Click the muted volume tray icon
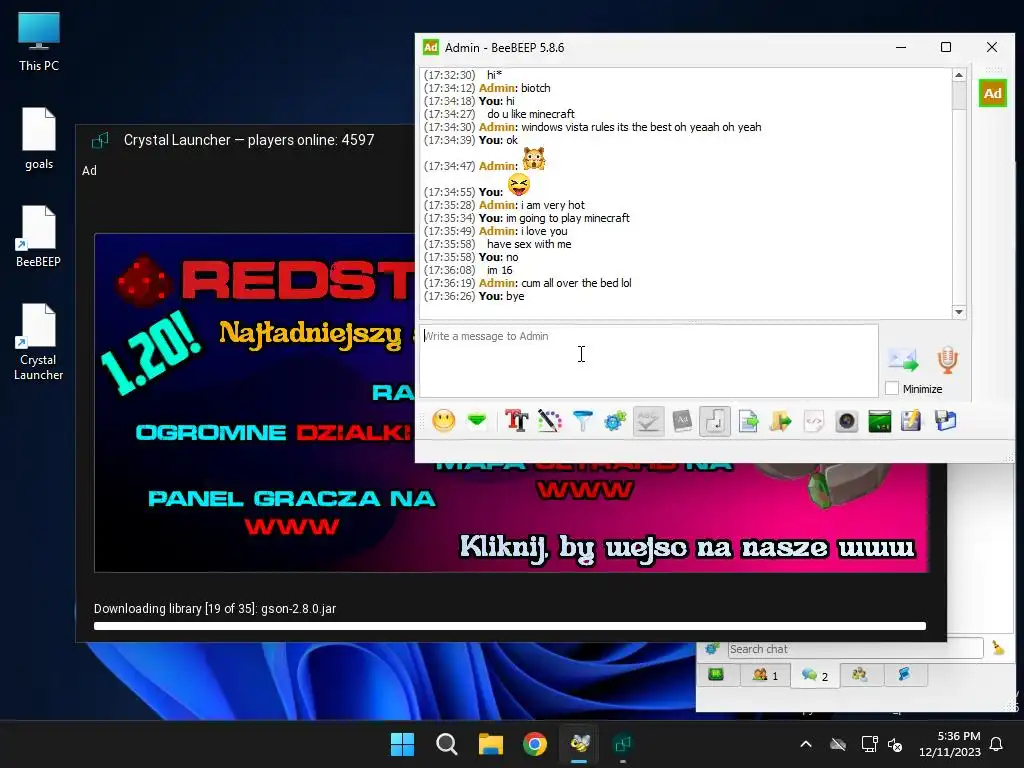This screenshot has height=768, width=1024. (895, 744)
